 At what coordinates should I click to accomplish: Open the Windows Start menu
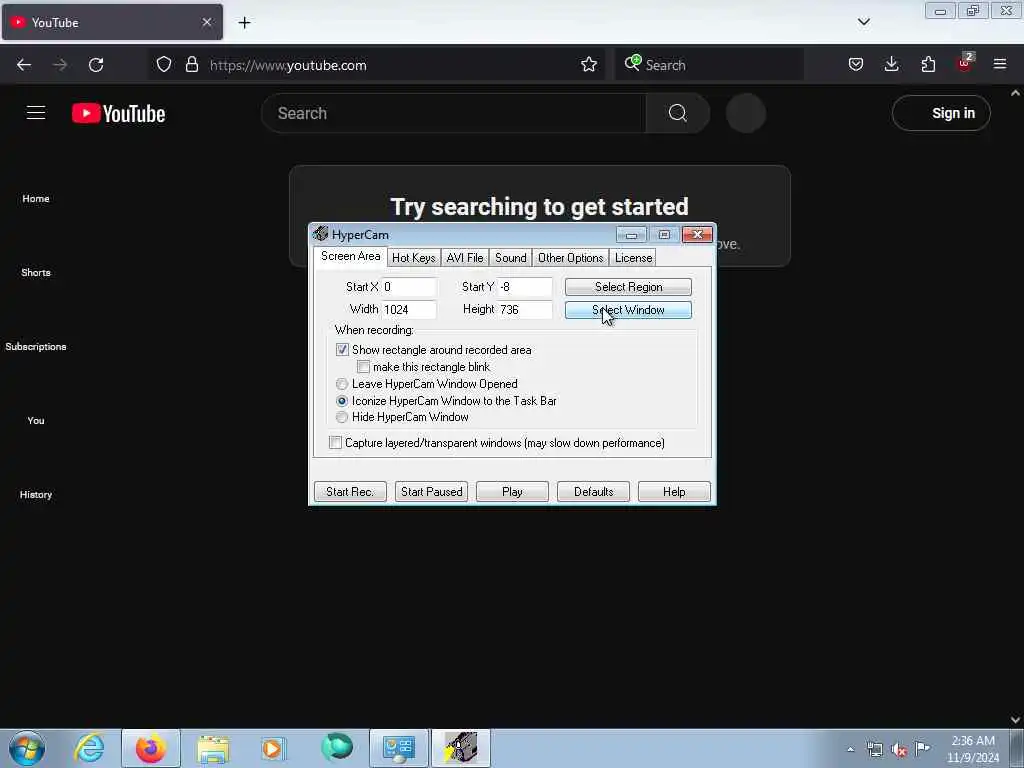coord(27,748)
